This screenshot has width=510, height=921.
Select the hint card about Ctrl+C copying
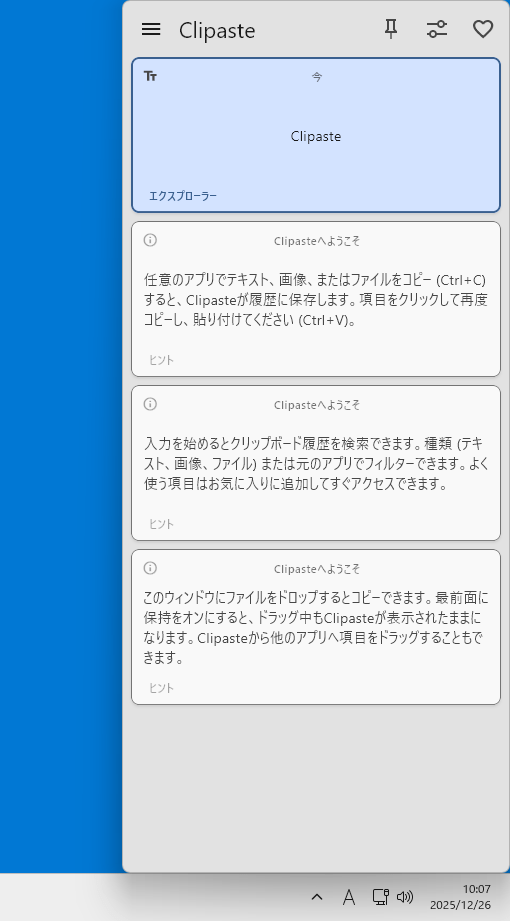tap(316, 299)
